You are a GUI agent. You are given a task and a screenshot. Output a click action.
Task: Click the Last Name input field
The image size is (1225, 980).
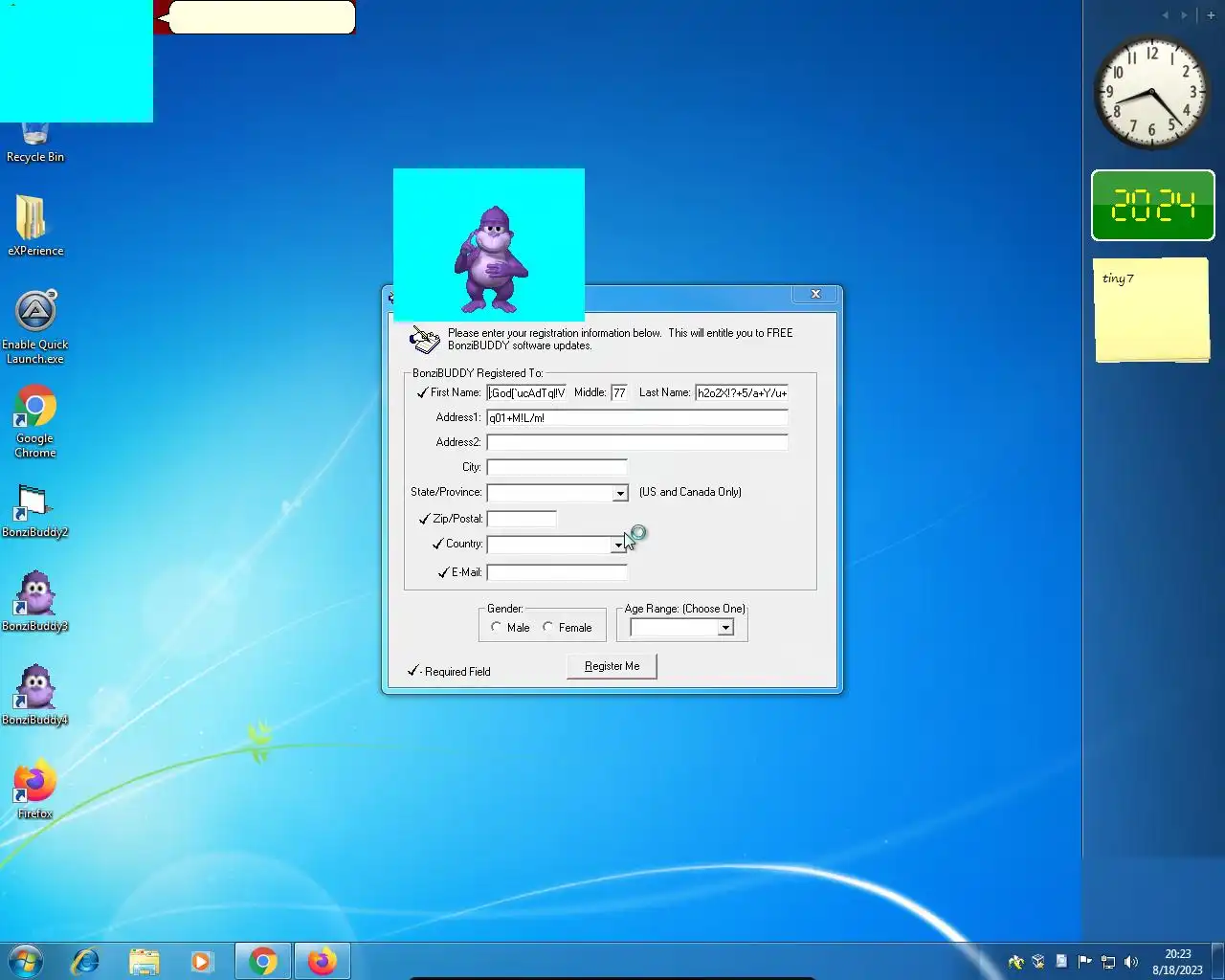(742, 392)
